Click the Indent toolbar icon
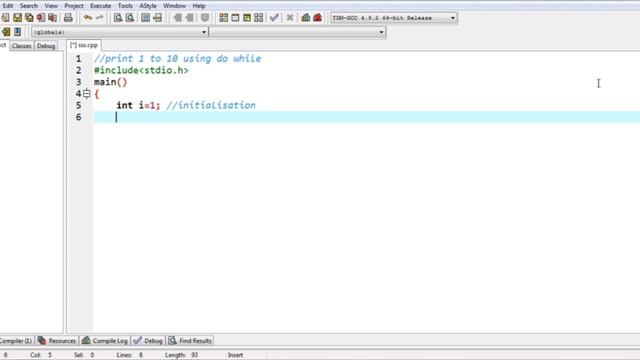Screen dimensions: 640x360 point(178,18)
